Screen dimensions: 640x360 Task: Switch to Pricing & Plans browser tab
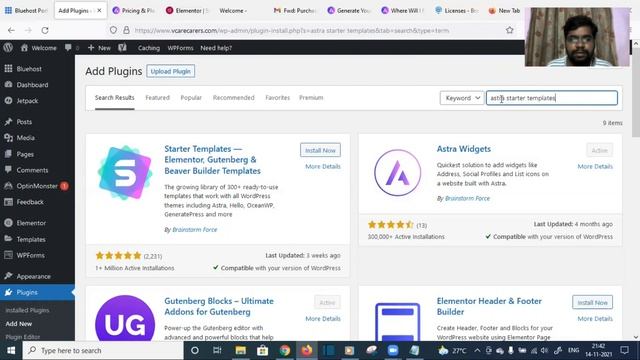(x=135, y=11)
